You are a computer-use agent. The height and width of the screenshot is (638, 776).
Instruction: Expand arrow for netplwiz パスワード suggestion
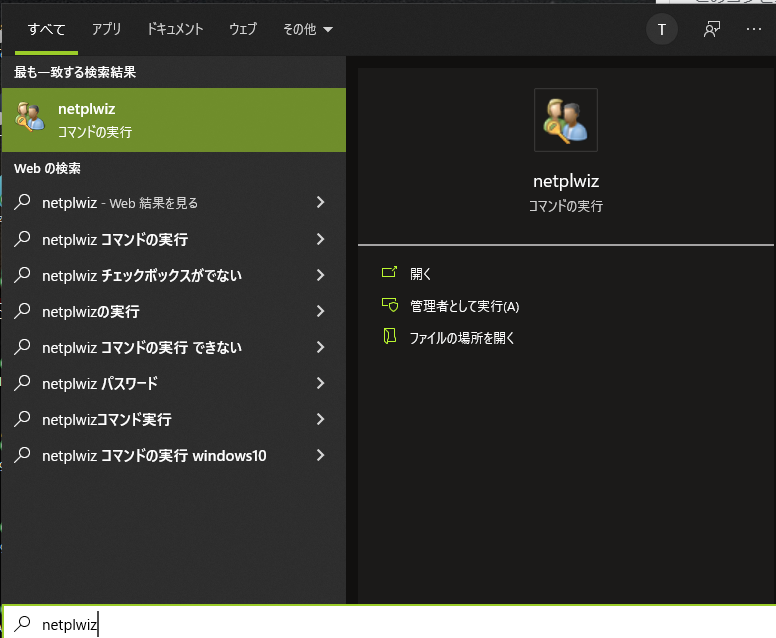click(320, 383)
